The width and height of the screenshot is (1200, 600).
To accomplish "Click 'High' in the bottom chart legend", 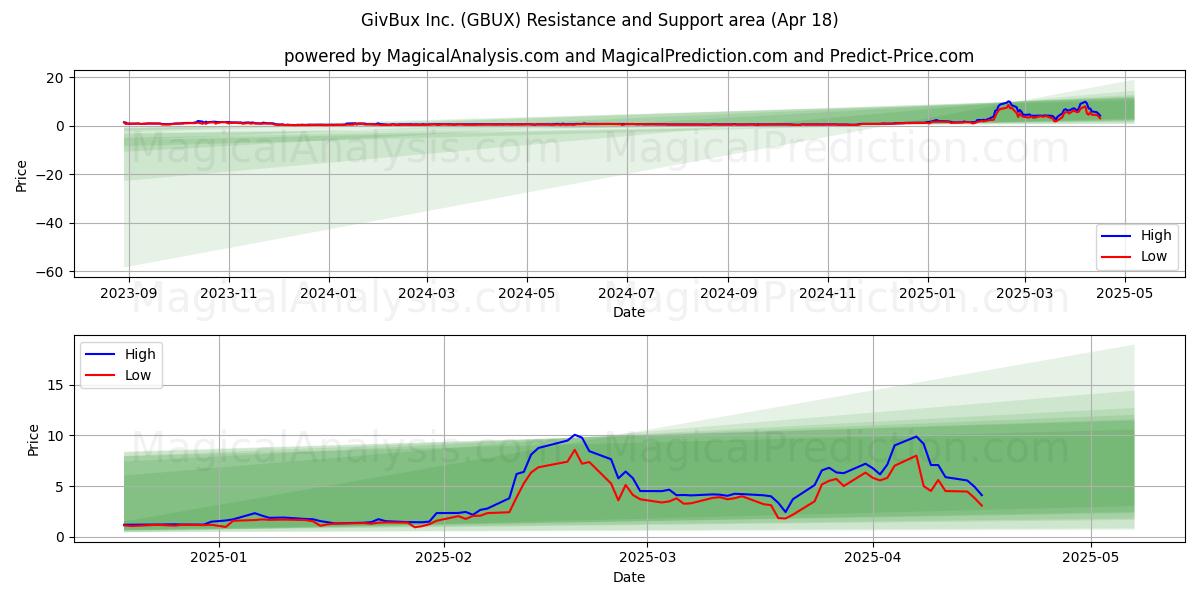I will click(x=140, y=354).
